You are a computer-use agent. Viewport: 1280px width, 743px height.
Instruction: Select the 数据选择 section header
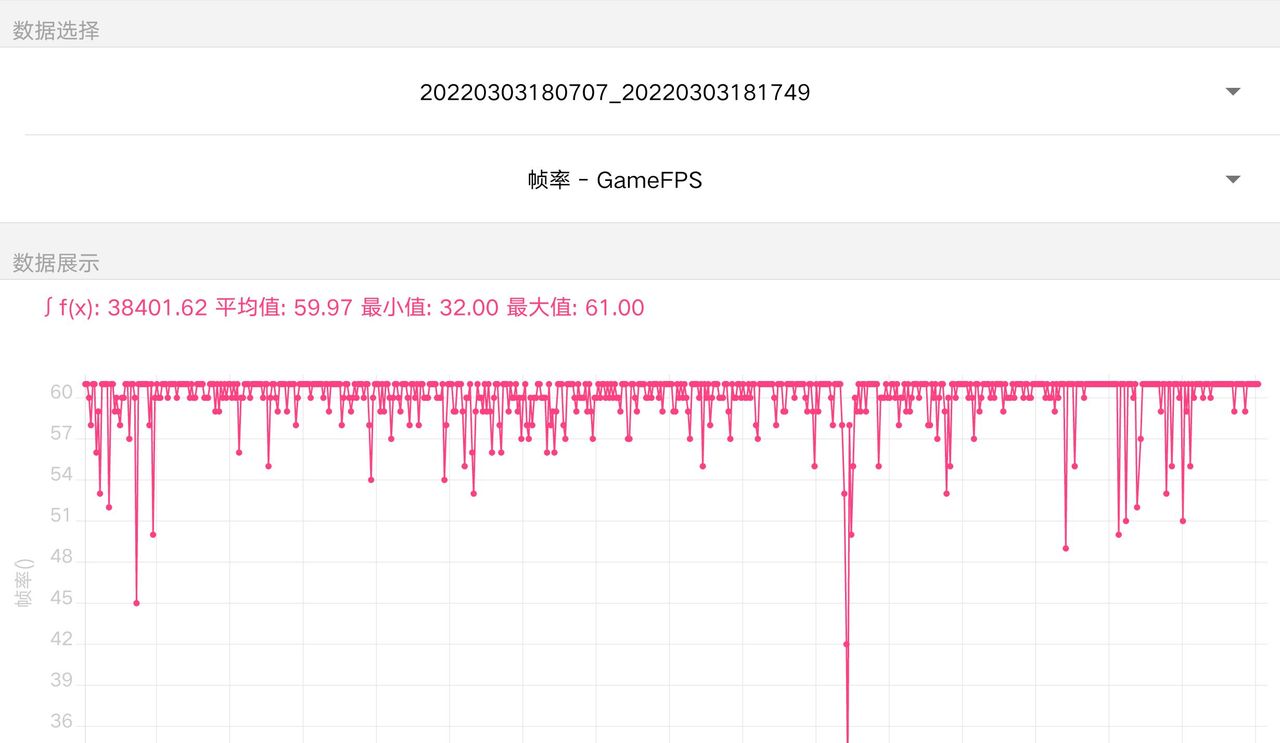(x=56, y=30)
